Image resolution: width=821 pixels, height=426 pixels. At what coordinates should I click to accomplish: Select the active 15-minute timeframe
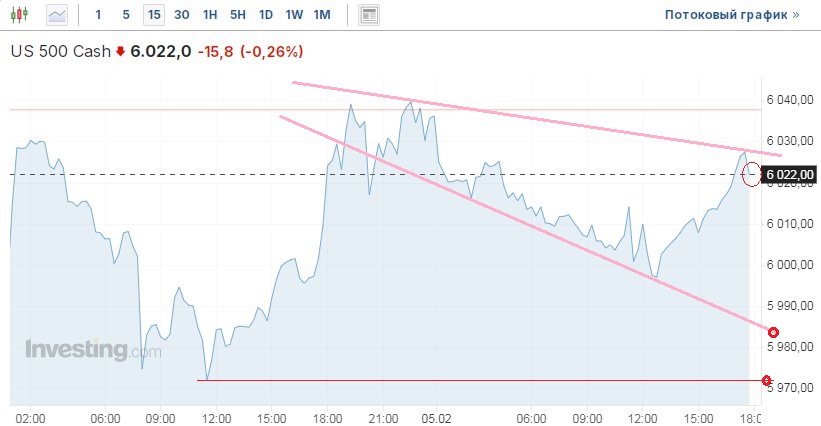pos(153,15)
